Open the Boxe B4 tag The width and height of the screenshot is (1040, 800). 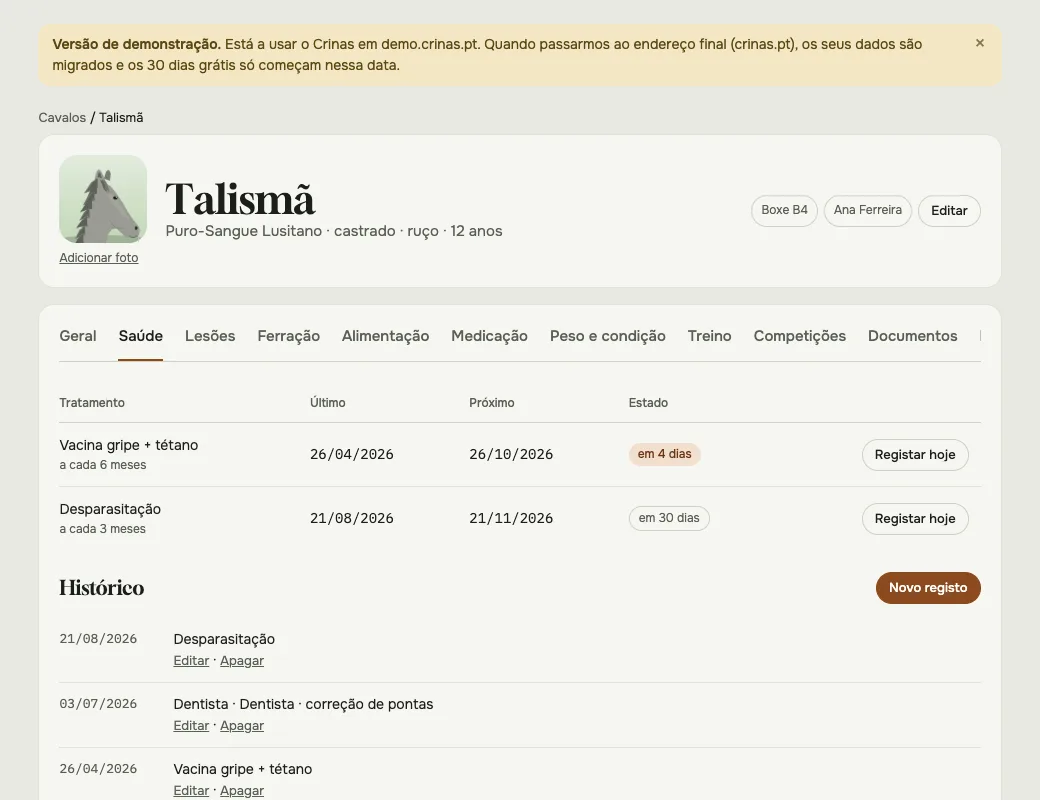click(x=784, y=210)
